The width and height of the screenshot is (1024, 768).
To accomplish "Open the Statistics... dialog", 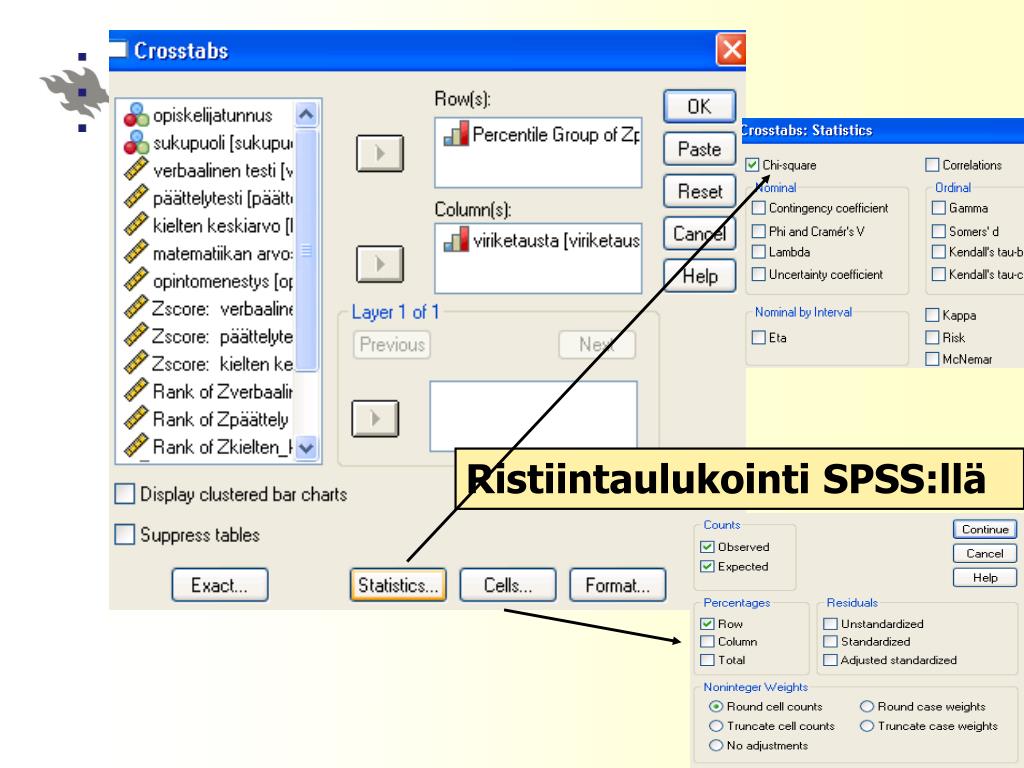I will click(x=398, y=584).
